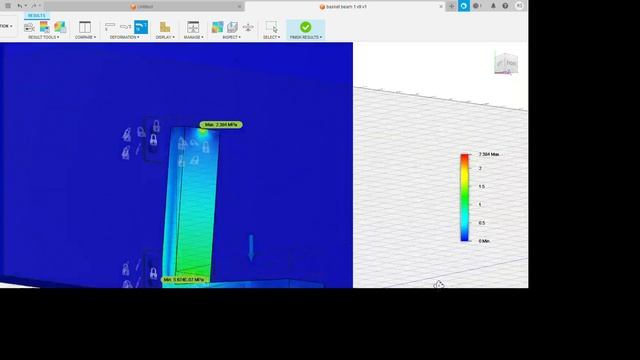Screen dimensions: 640x360
Task: Click the striped color bands Result Tools icon
Action: pos(44,27)
